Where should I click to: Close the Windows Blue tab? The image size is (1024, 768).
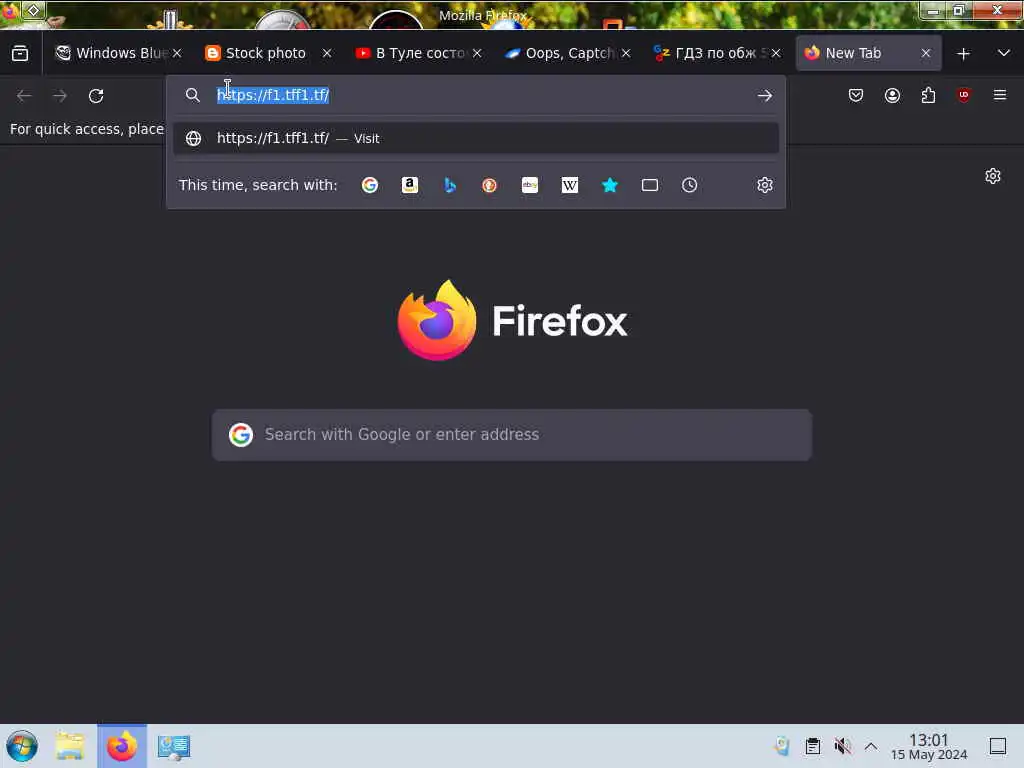[x=177, y=54]
